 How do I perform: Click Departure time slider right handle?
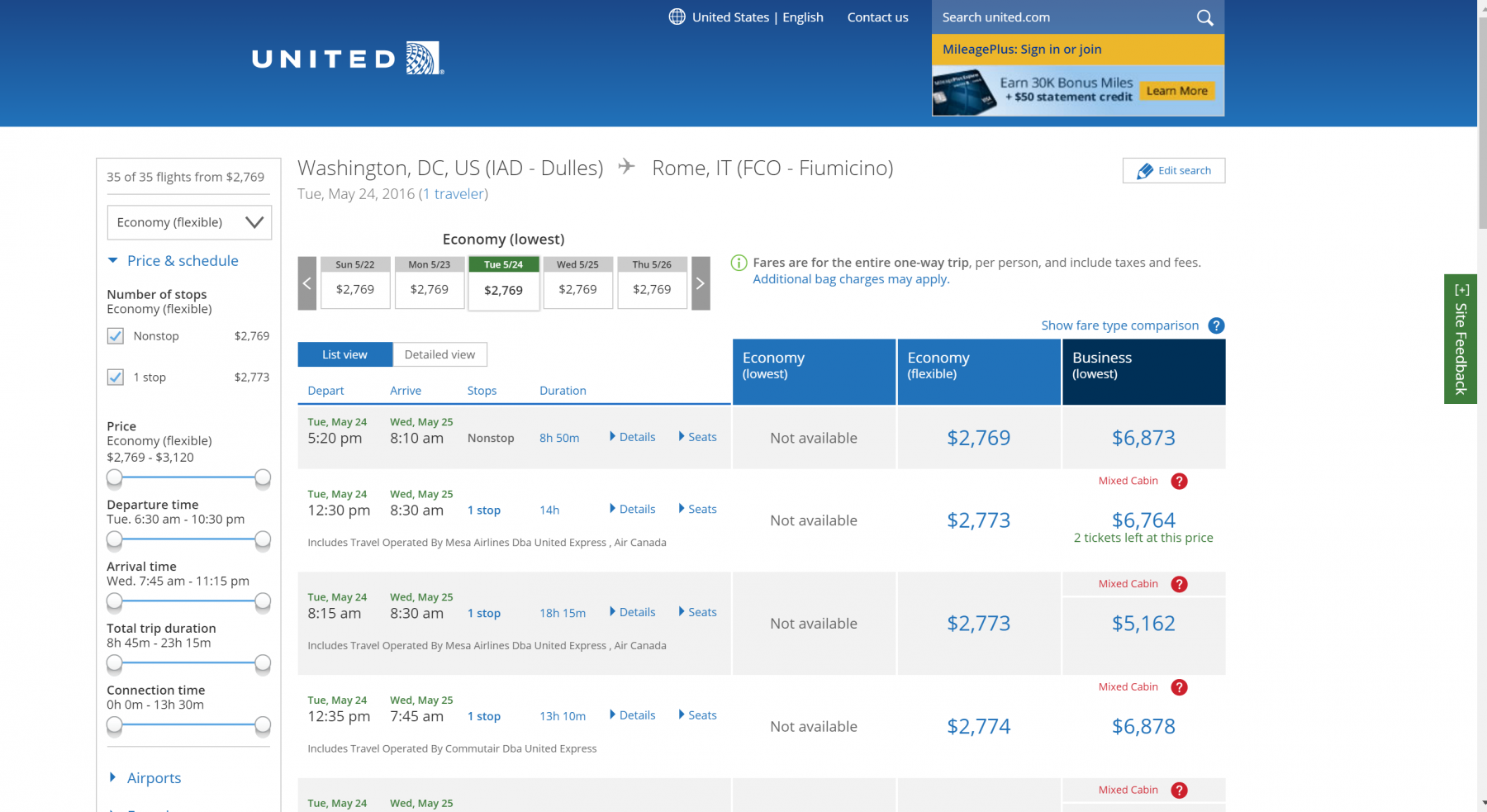[263, 539]
